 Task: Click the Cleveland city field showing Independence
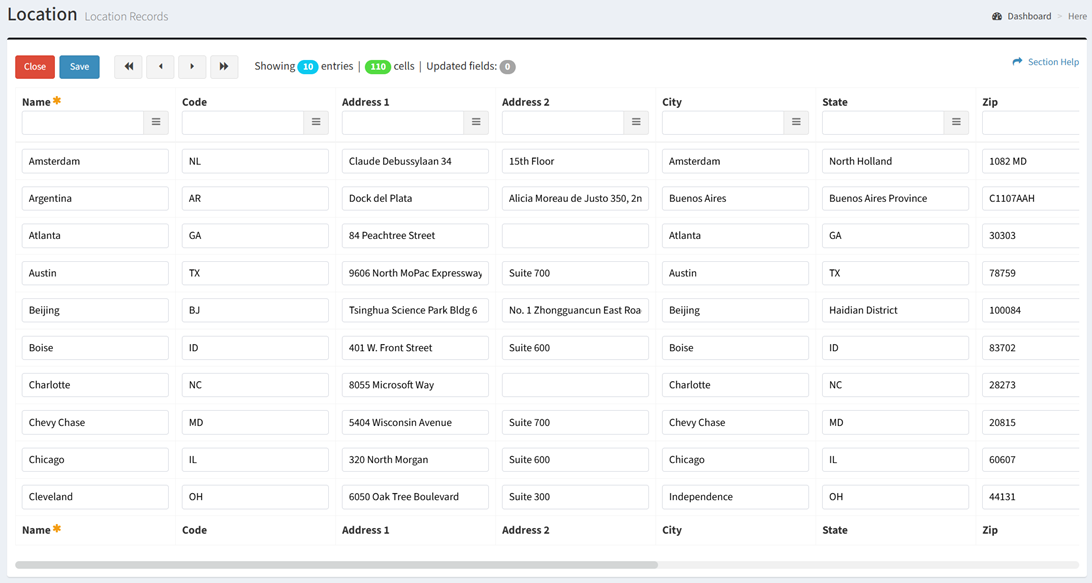[x=735, y=497]
